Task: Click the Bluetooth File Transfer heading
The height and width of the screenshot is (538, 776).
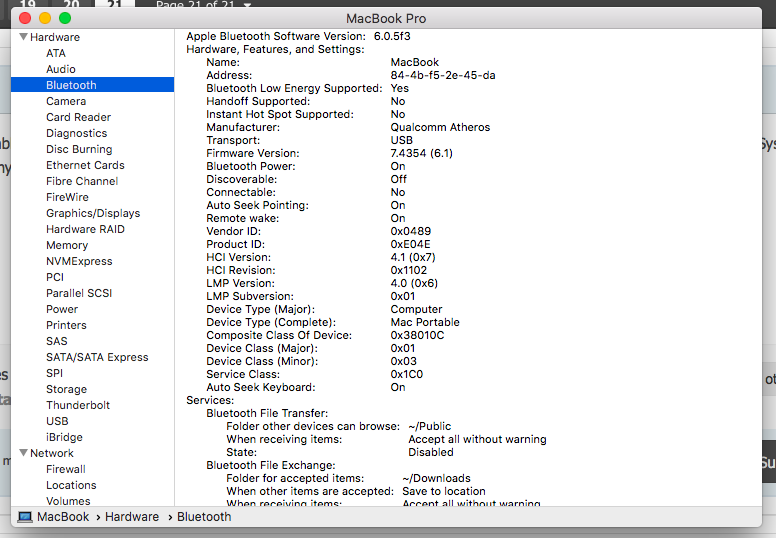Action: (x=267, y=413)
